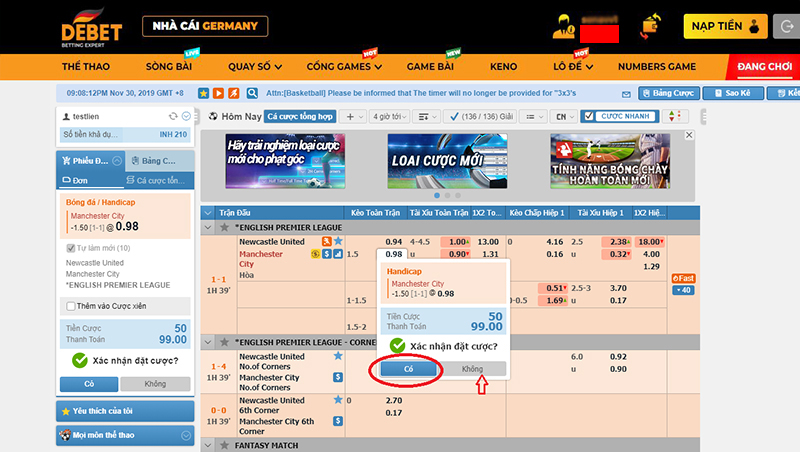
Task: Select the second carousel dot
Action: click(447, 195)
